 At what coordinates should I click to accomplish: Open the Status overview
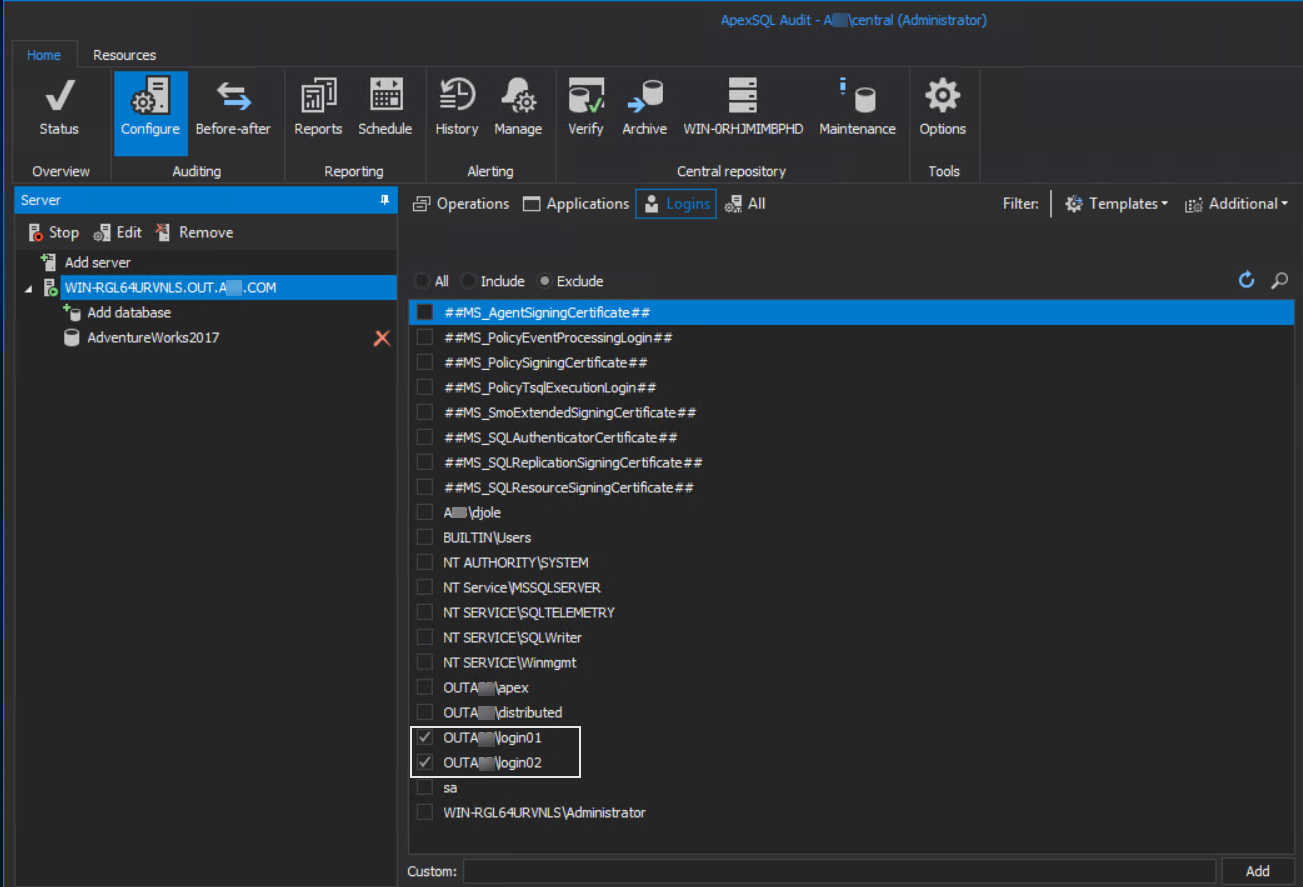coord(59,109)
